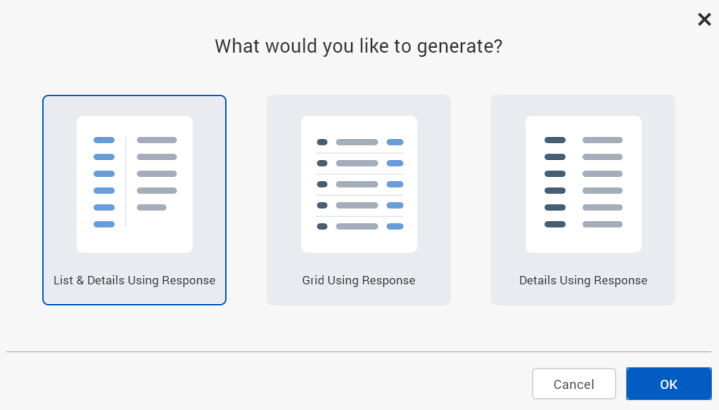
Task: Click the dark label bars in Details thumbnail
Action: click(x=555, y=182)
